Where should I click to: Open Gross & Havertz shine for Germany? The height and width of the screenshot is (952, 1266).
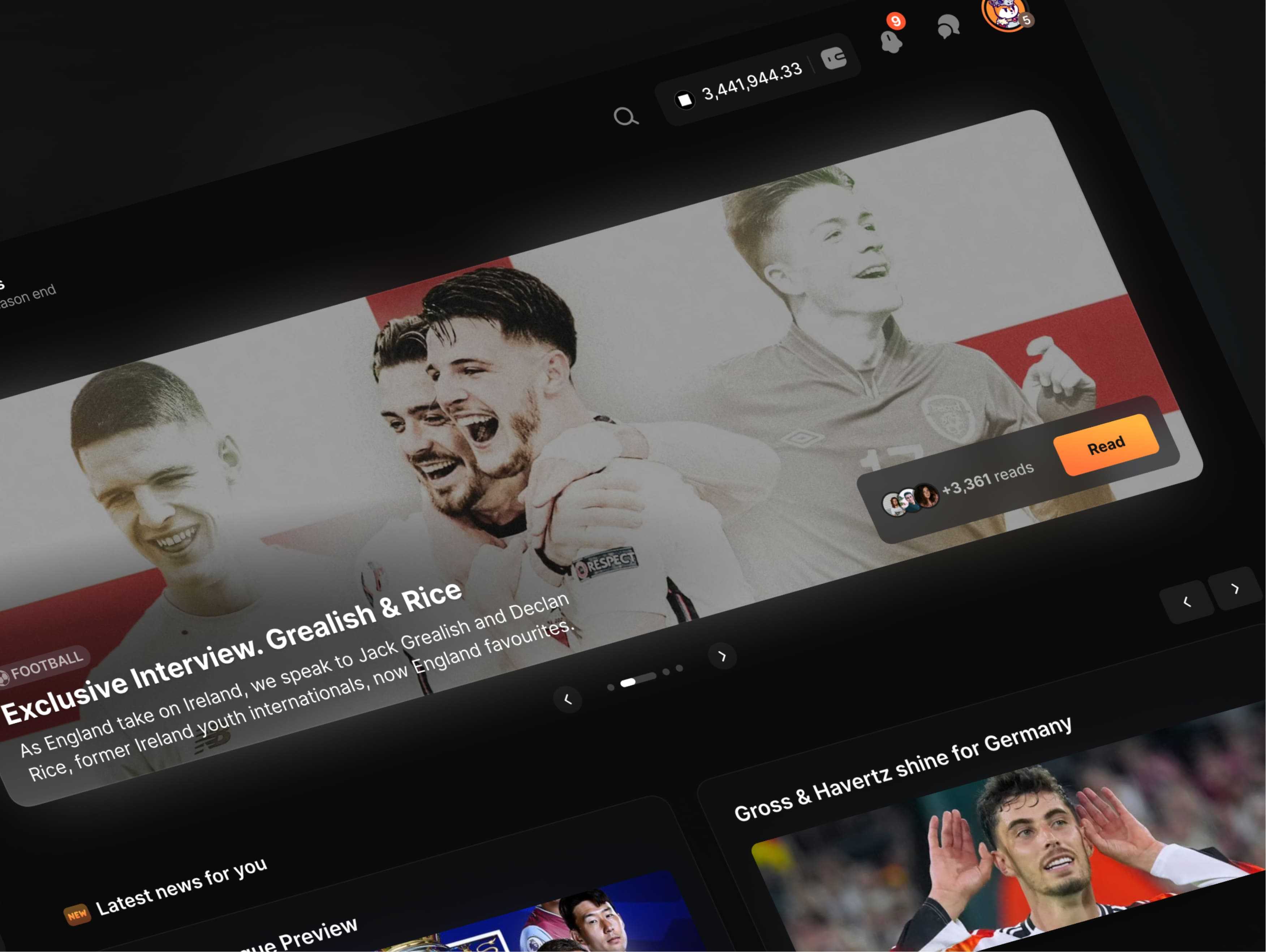(x=903, y=768)
